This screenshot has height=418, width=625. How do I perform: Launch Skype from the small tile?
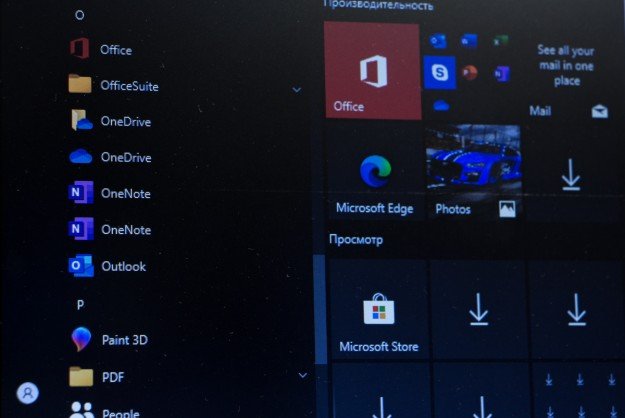pyautogui.click(x=439, y=72)
